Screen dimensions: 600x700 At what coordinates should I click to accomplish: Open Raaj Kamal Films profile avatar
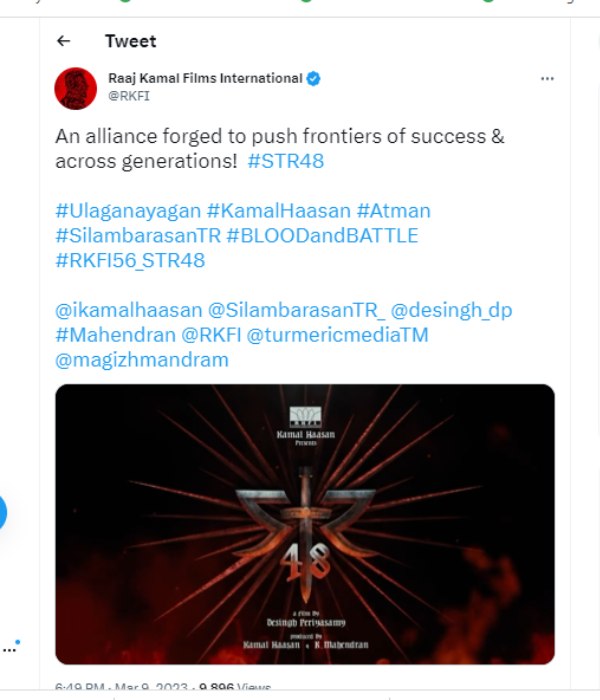tap(76, 89)
